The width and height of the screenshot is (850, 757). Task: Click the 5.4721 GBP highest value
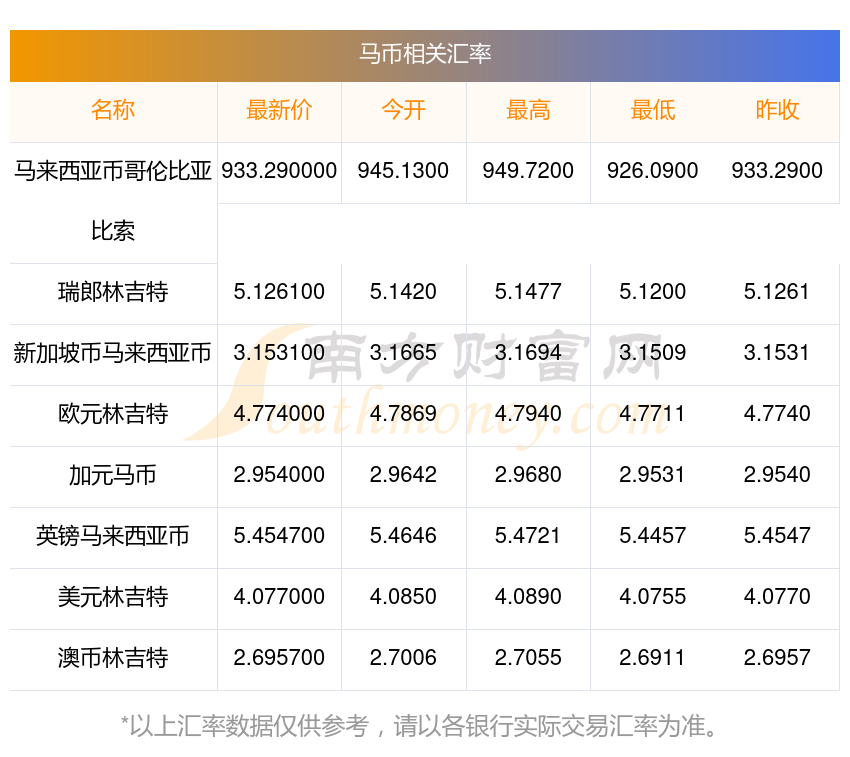[x=528, y=536]
